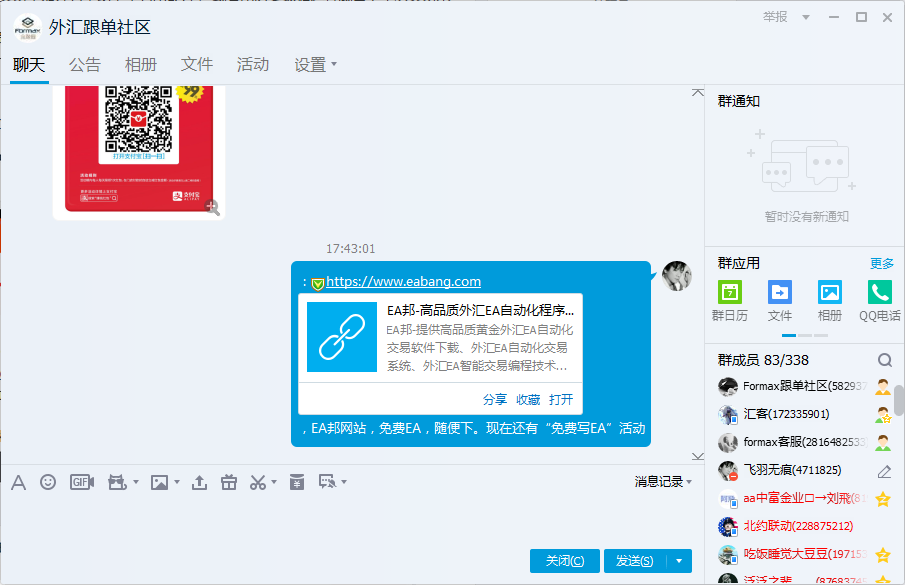The height and width of the screenshot is (585, 905).
Task: Click the 发送(S) send button
Action: point(635,561)
